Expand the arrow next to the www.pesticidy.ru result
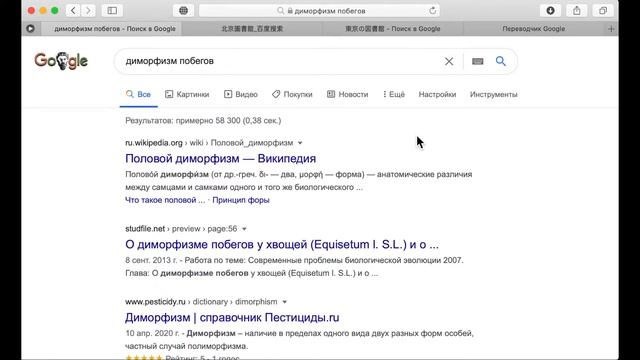The width and height of the screenshot is (640, 360). (x=284, y=302)
